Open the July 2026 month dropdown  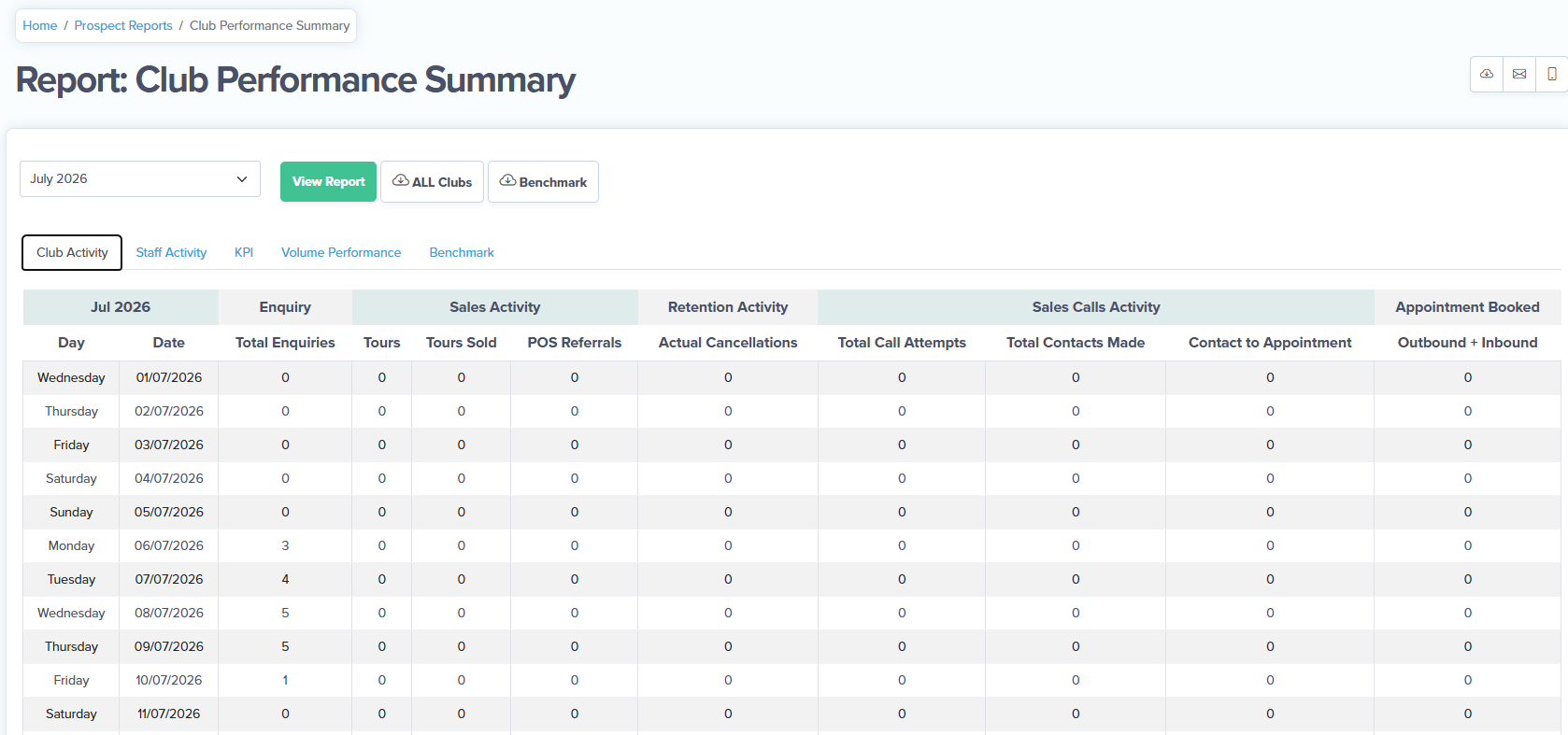[x=140, y=178]
